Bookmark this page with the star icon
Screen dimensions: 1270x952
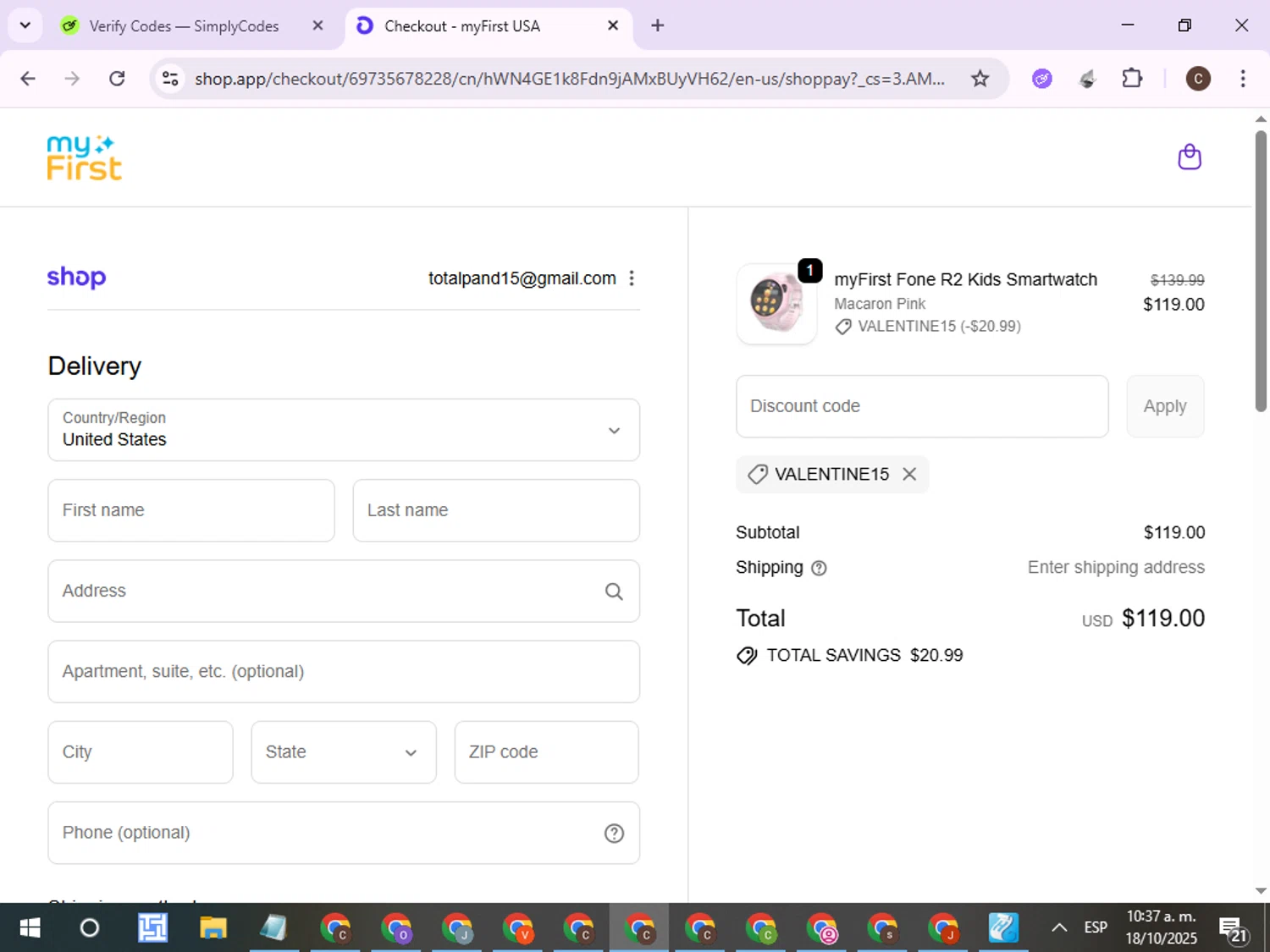[x=980, y=79]
